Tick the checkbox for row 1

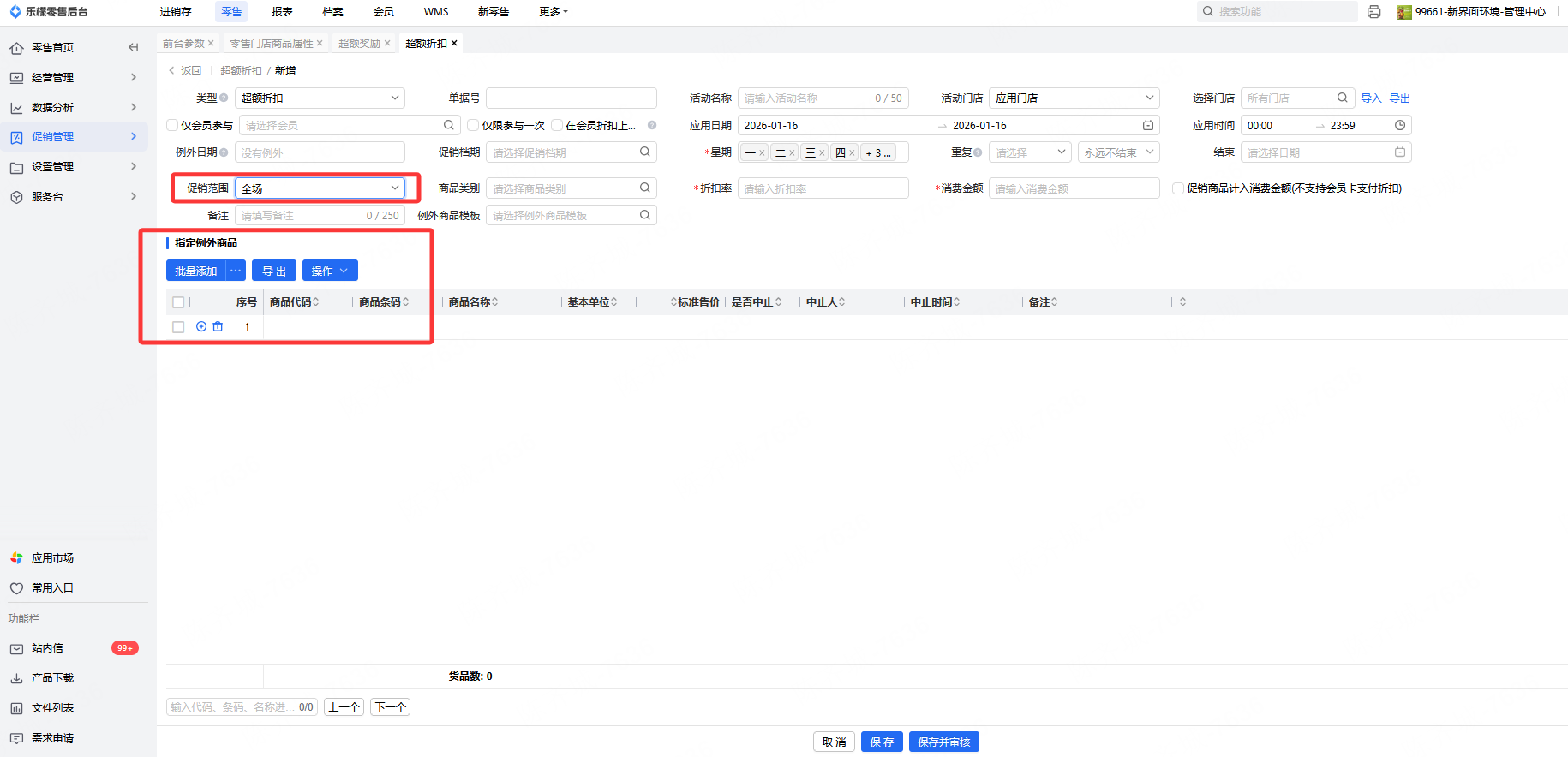tap(178, 327)
